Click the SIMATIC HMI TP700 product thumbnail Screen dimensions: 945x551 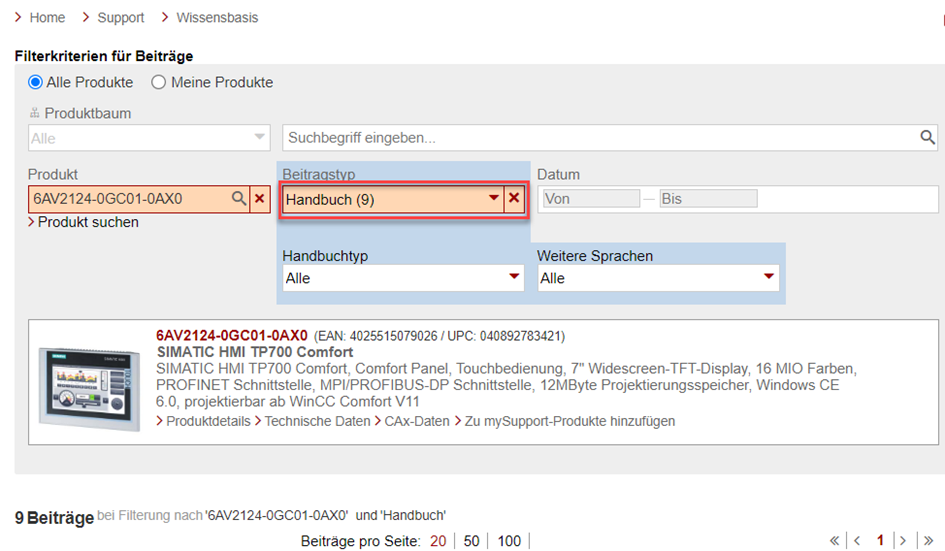pos(91,382)
